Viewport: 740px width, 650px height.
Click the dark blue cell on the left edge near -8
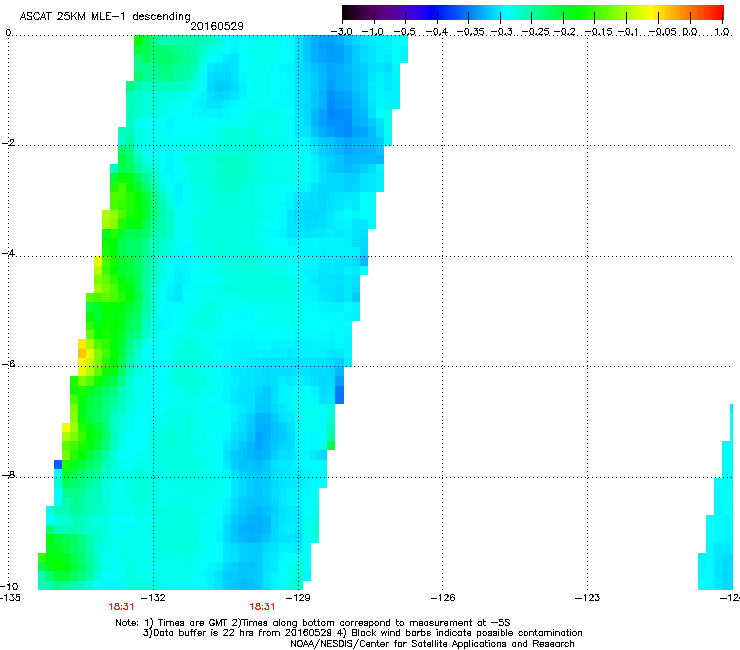click(58, 464)
